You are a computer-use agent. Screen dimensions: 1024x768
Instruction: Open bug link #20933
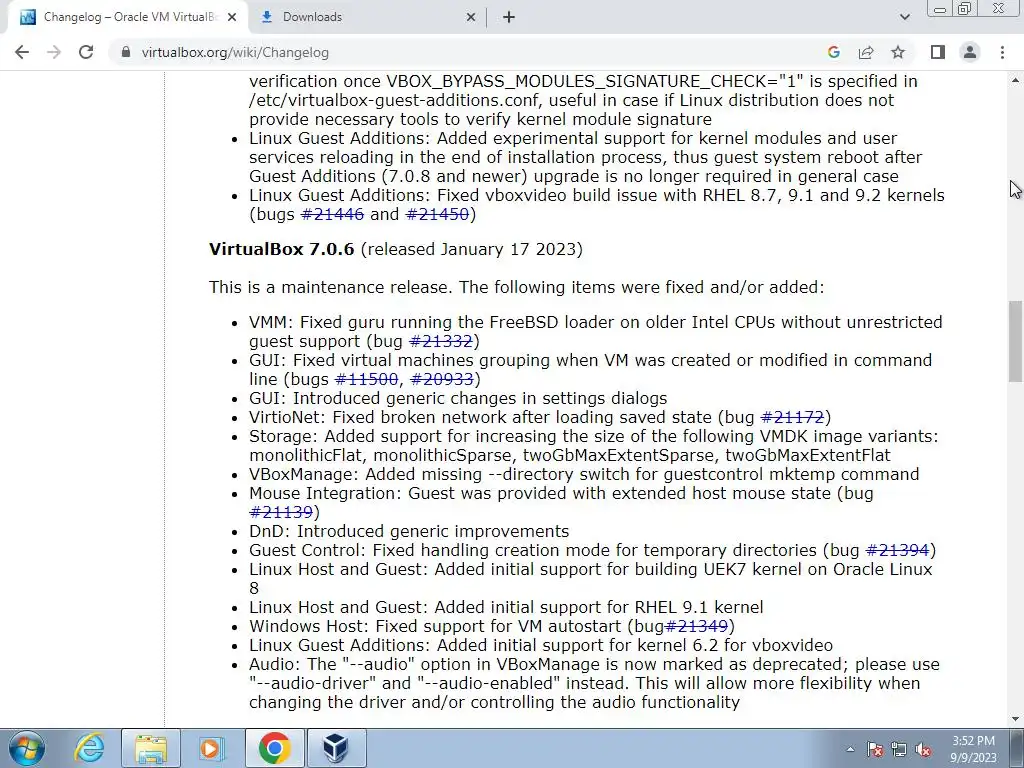pyautogui.click(x=442, y=379)
